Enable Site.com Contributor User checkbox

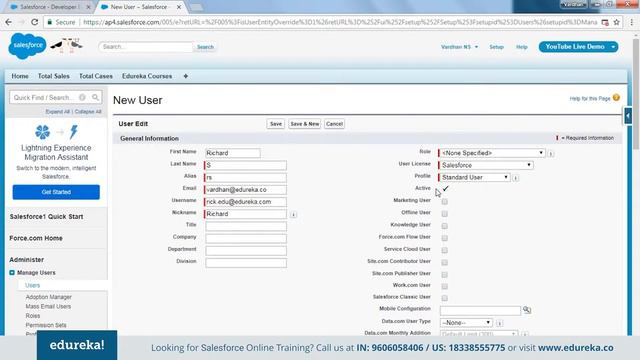point(444,262)
